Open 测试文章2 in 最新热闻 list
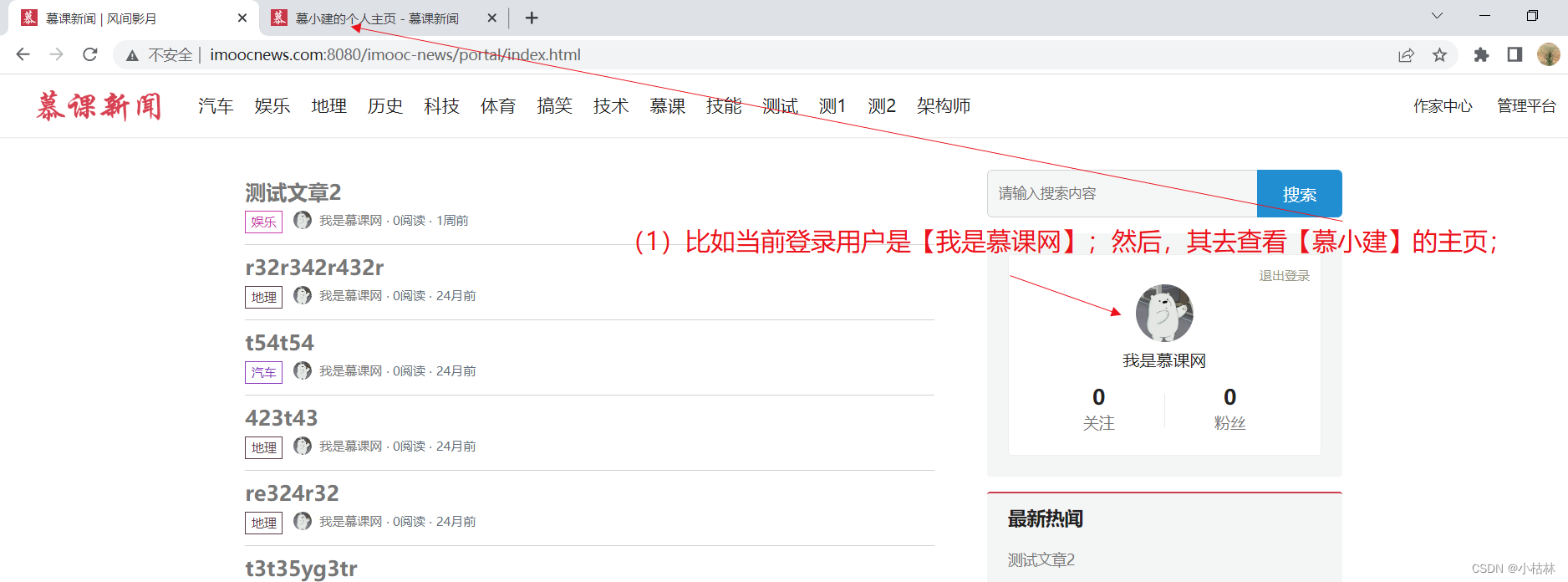 [x=1041, y=559]
